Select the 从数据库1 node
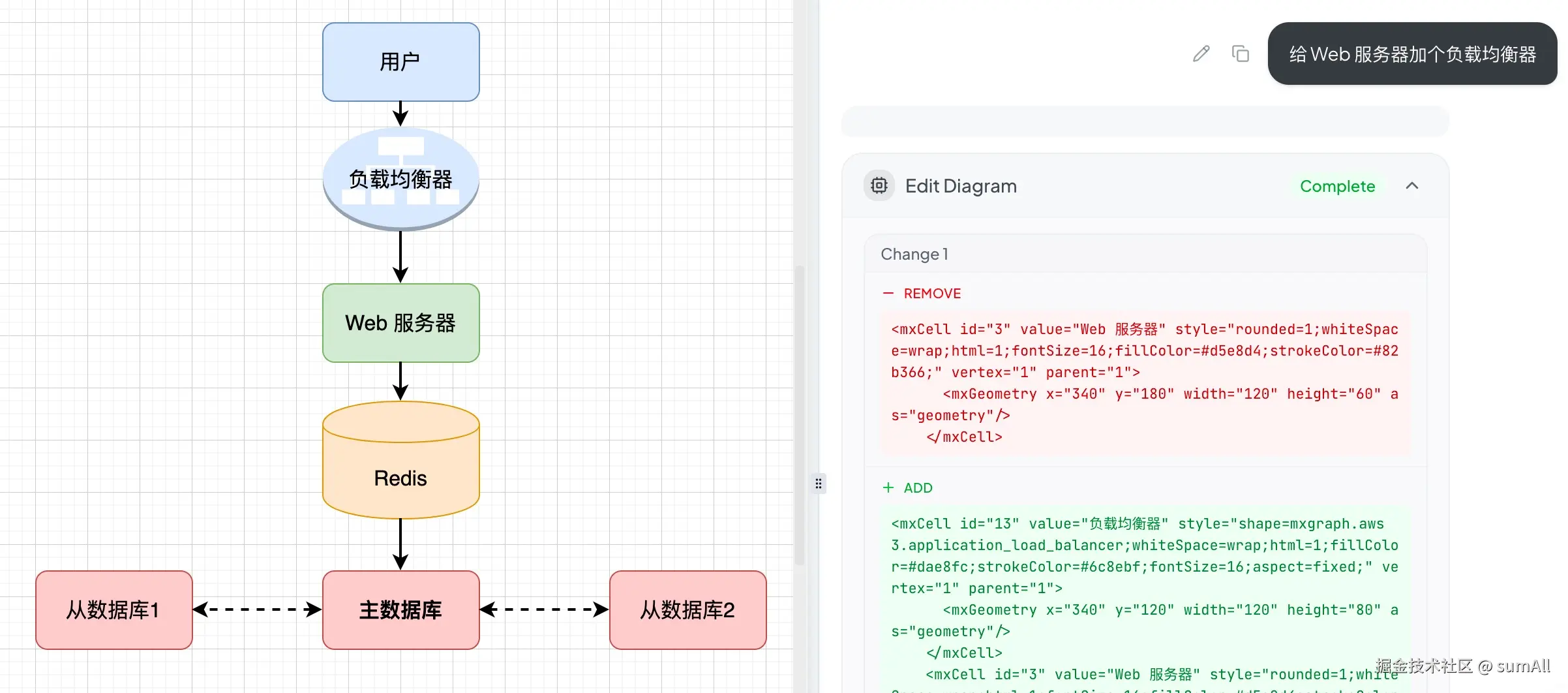This screenshot has width=1568, height=693. (x=114, y=610)
